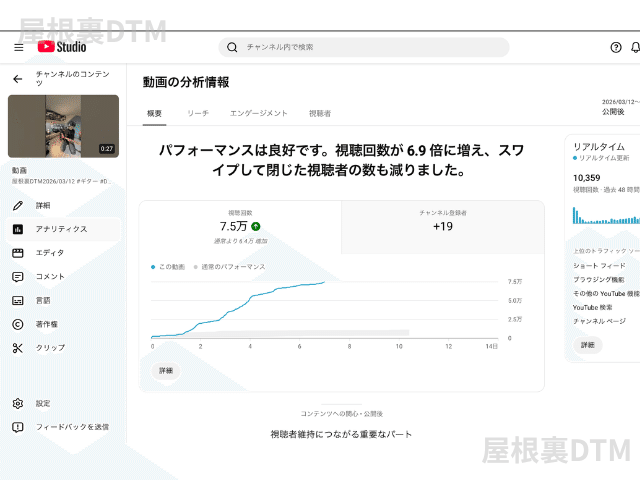This screenshot has width=640, height=480.
Task: Click the エディタ clapperboard icon
Action: coord(18,253)
